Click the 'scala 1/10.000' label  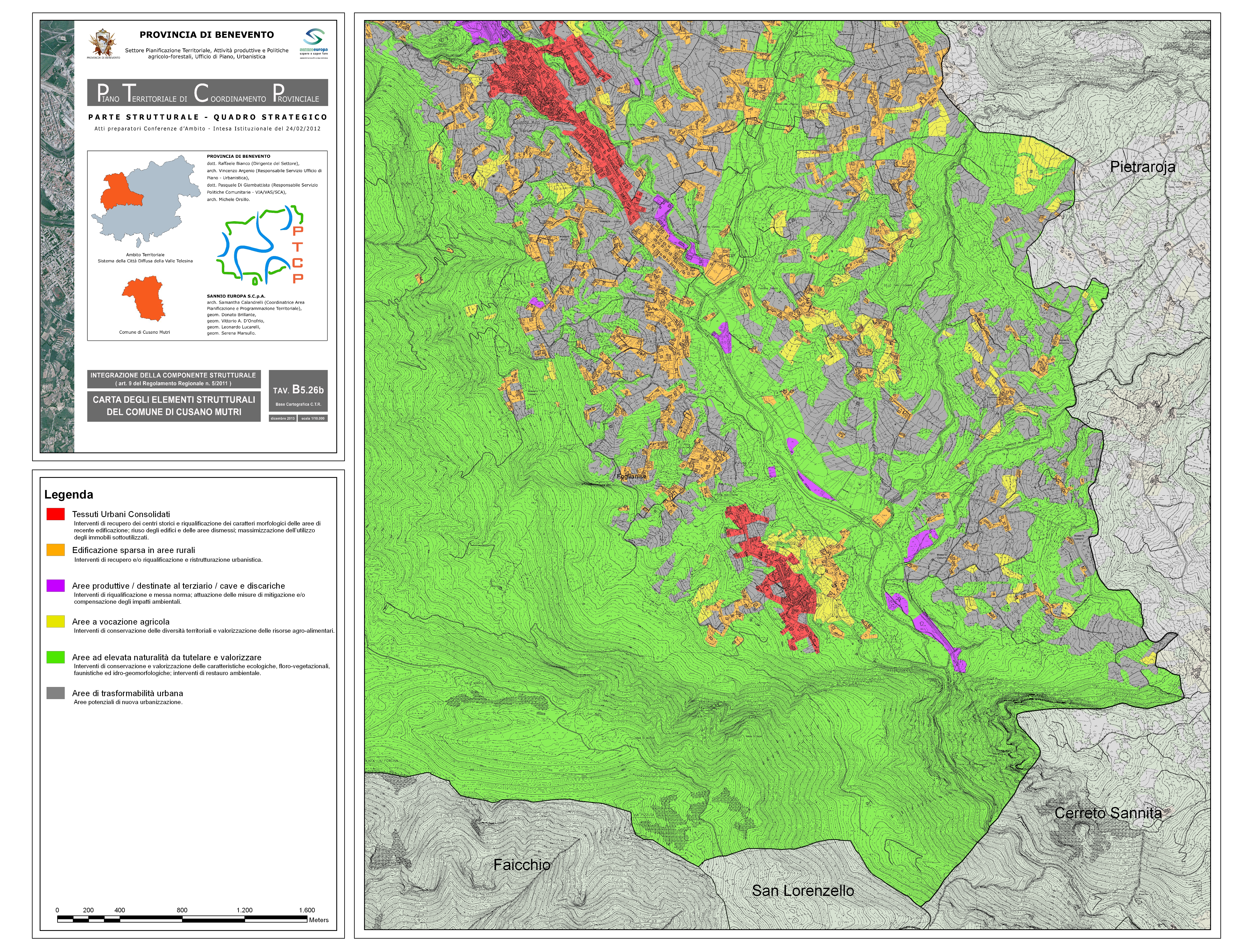pos(313,418)
